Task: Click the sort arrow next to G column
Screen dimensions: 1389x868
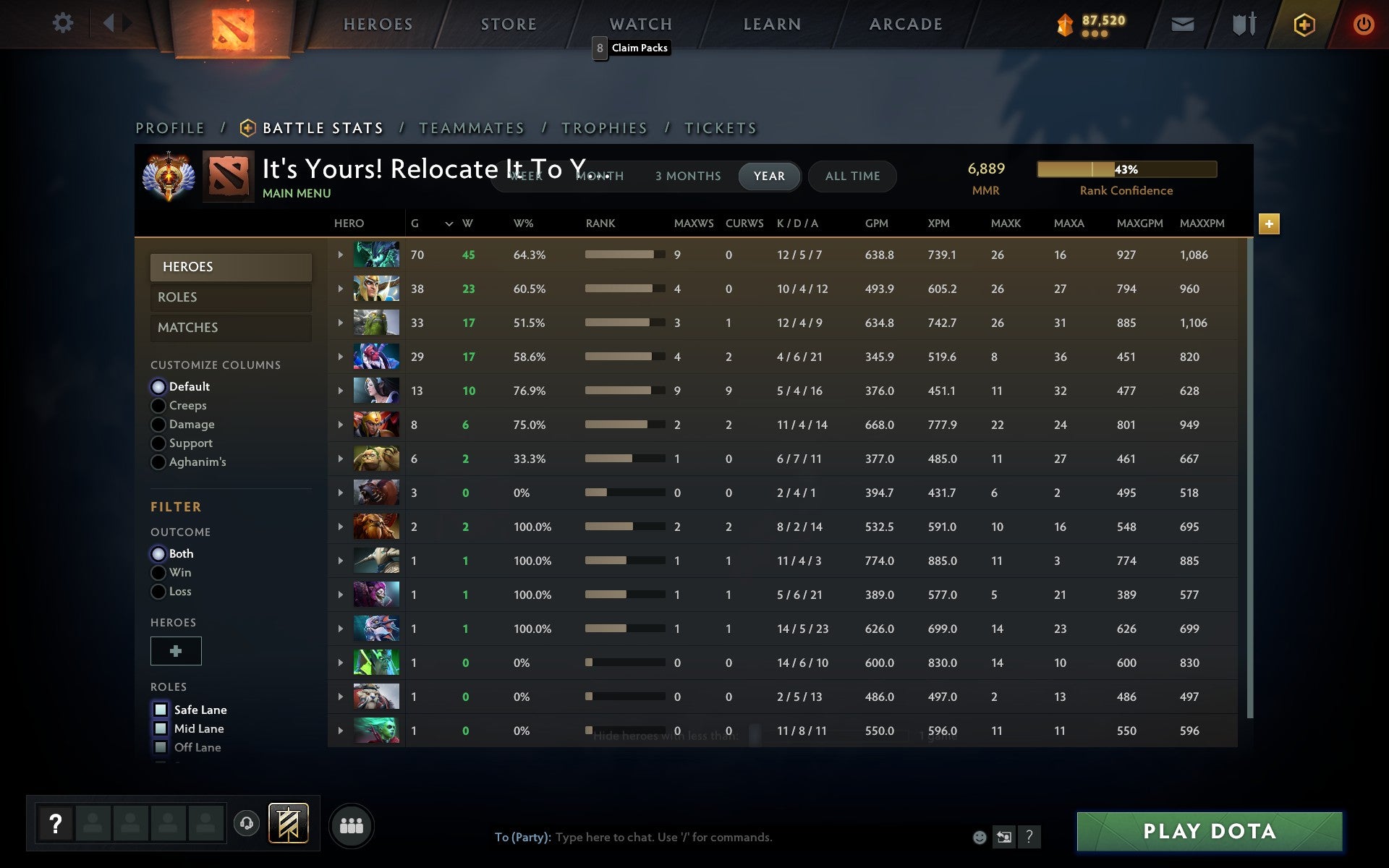Action: [449, 224]
